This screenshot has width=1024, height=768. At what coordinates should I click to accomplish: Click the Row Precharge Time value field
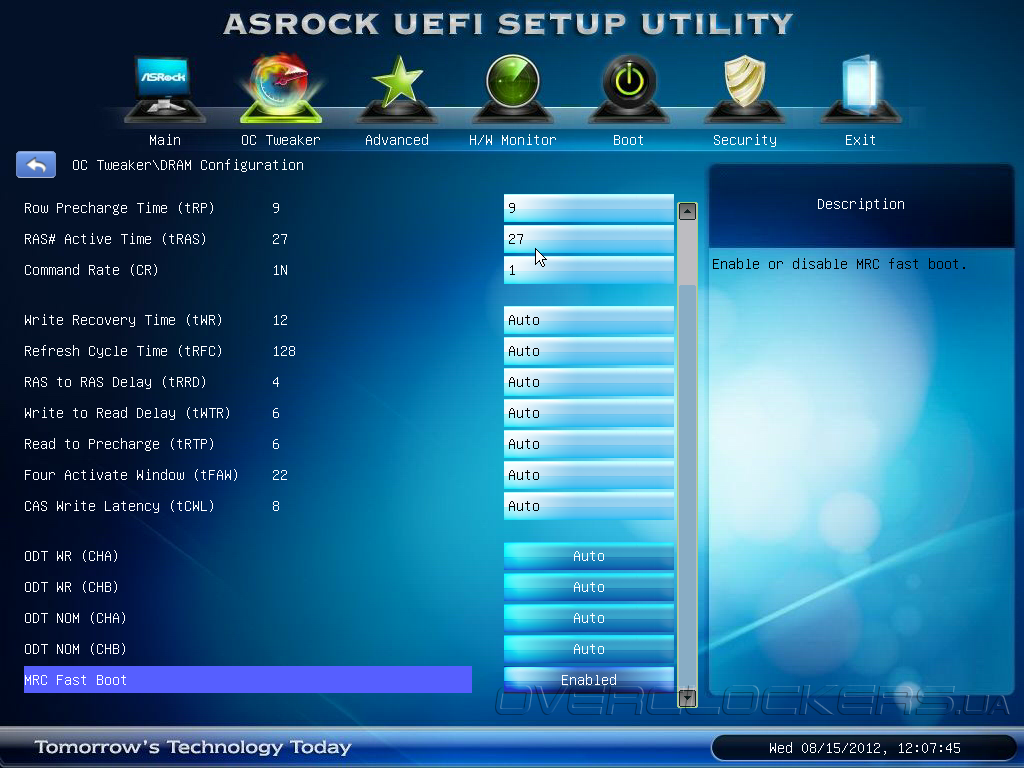(x=588, y=208)
